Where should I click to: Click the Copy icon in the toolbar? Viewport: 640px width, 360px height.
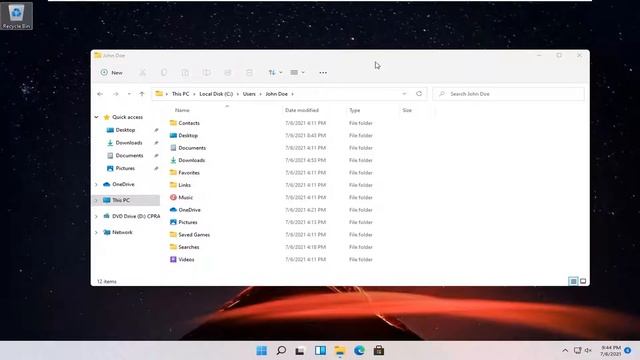pyautogui.click(x=164, y=73)
